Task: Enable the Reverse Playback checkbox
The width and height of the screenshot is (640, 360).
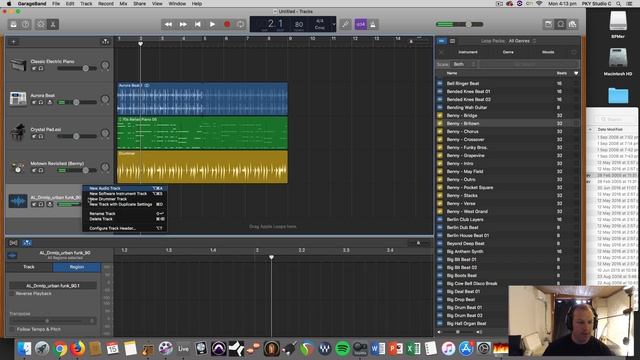Action: pyautogui.click(x=12, y=293)
